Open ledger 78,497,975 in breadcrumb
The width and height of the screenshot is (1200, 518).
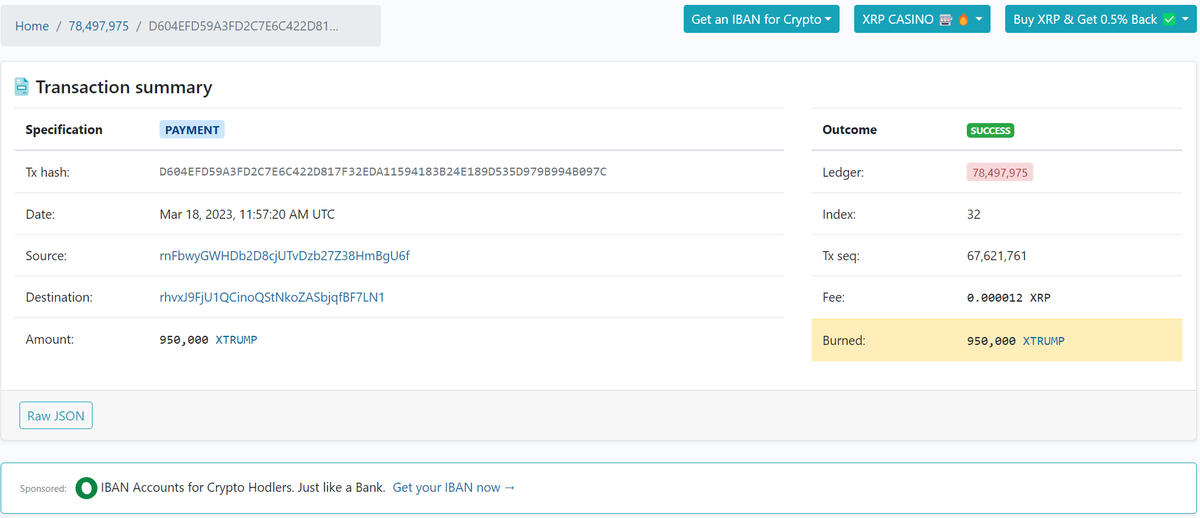(x=98, y=26)
